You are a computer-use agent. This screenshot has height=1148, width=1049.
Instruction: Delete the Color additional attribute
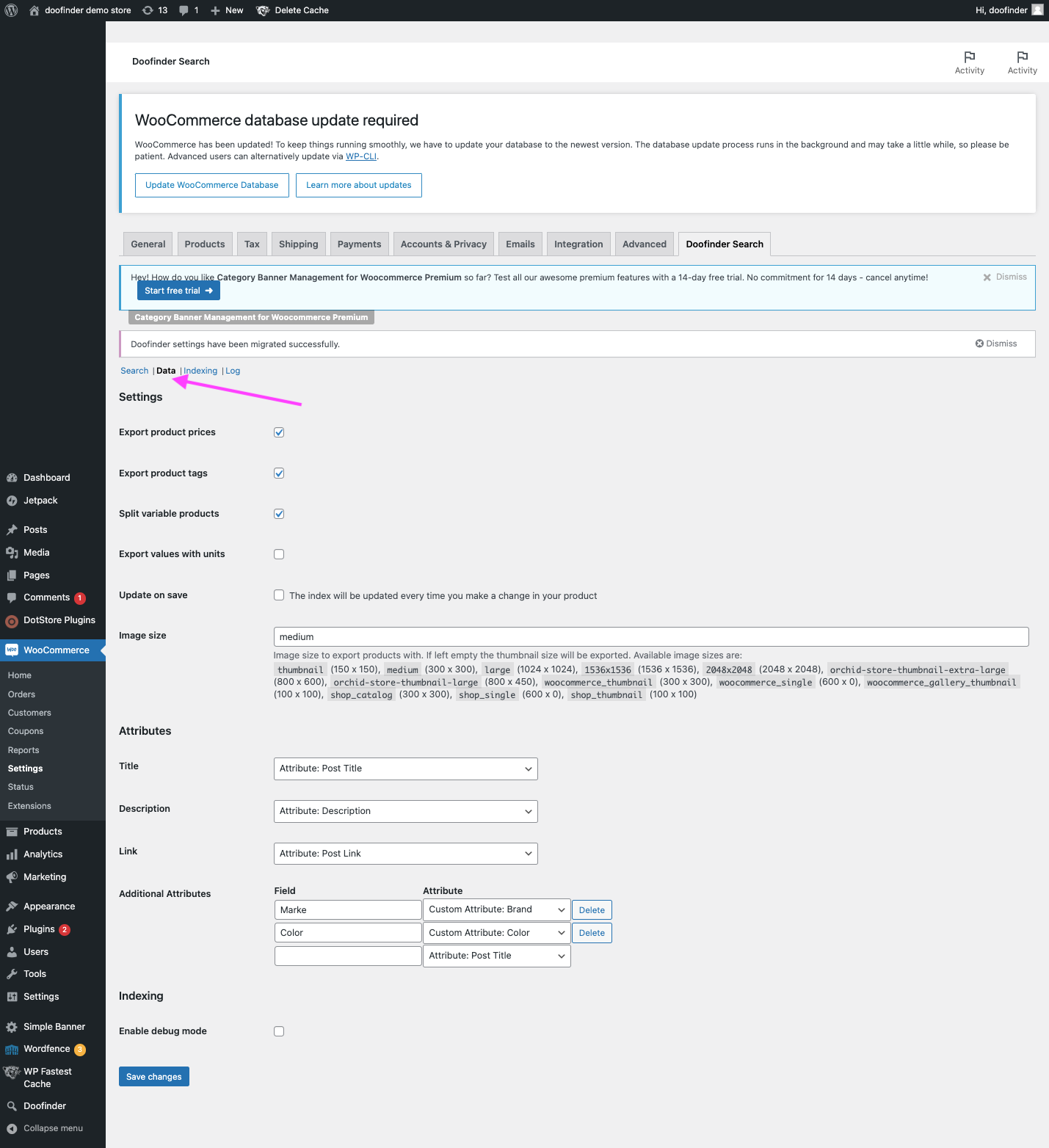pyautogui.click(x=592, y=933)
